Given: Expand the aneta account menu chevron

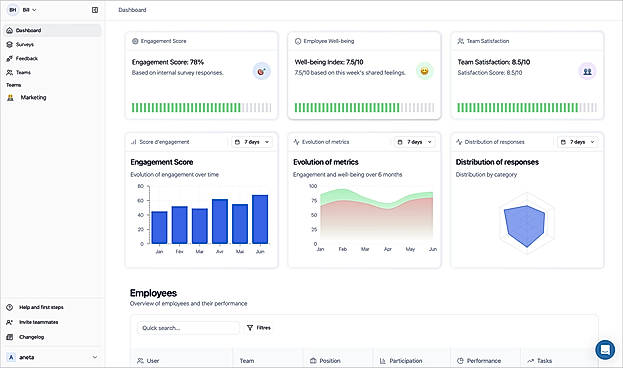Looking at the screenshot, I should pos(95,357).
